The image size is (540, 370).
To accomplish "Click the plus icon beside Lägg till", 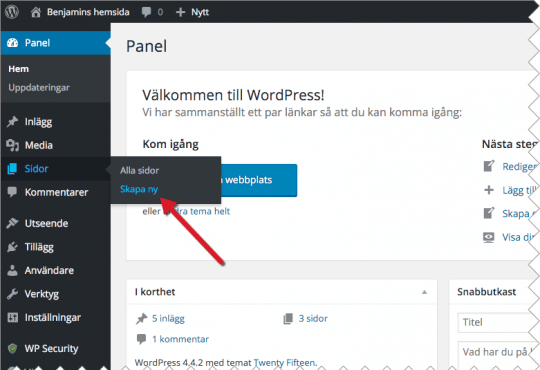I will click(x=489, y=190).
